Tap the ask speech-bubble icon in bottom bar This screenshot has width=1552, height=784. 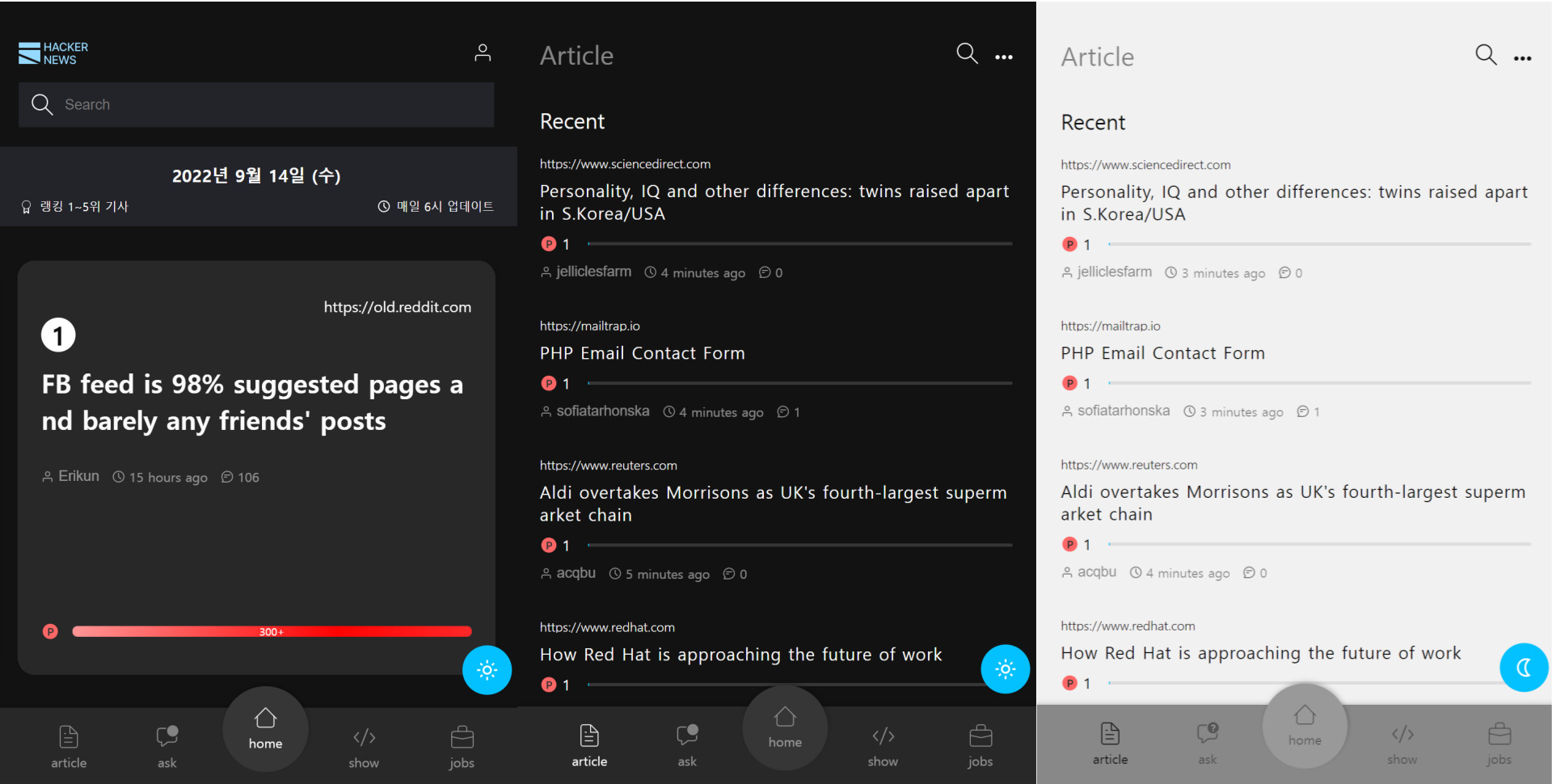(x=167, y=736)
